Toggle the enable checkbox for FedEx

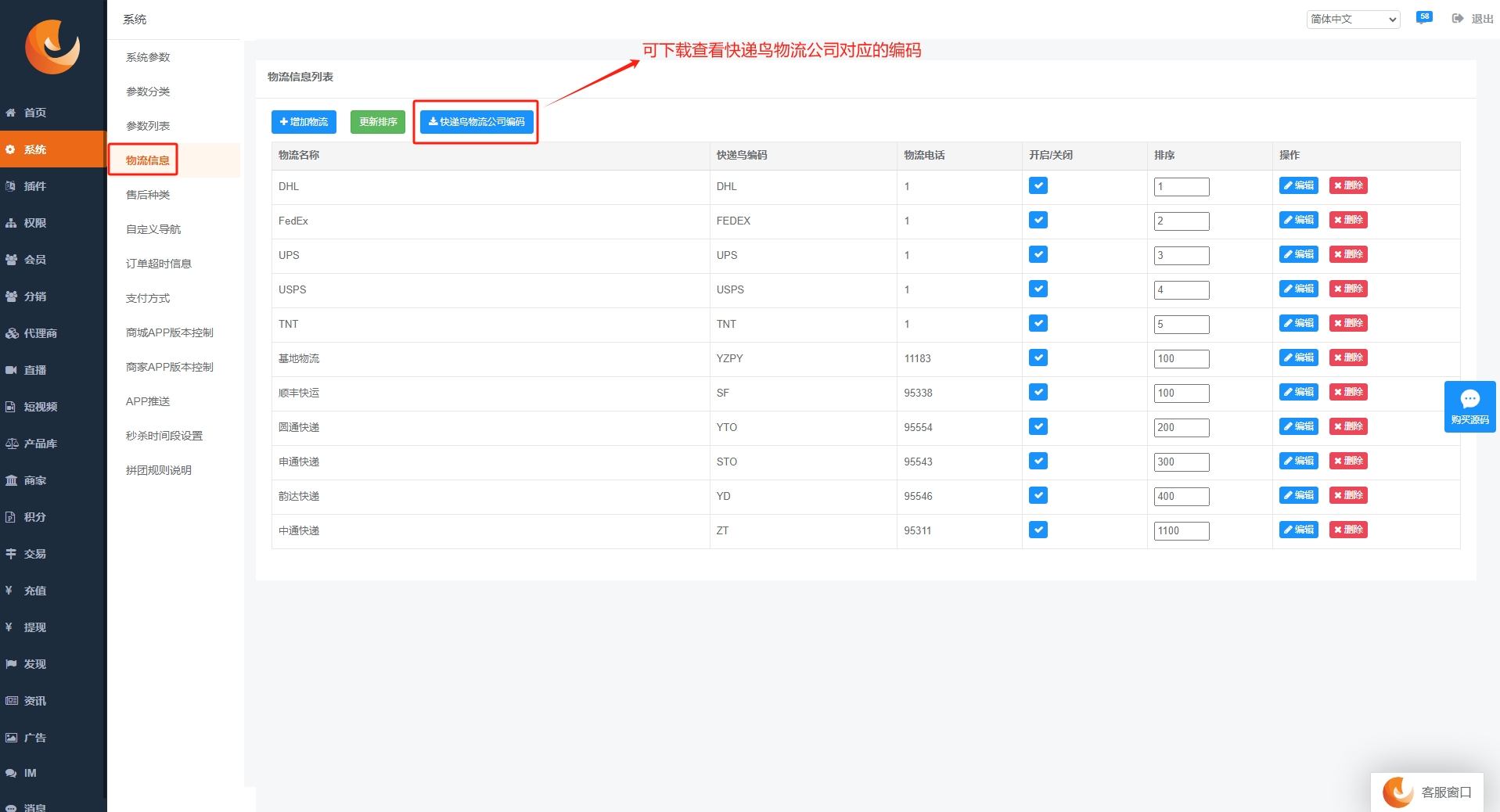(1038, 220)
